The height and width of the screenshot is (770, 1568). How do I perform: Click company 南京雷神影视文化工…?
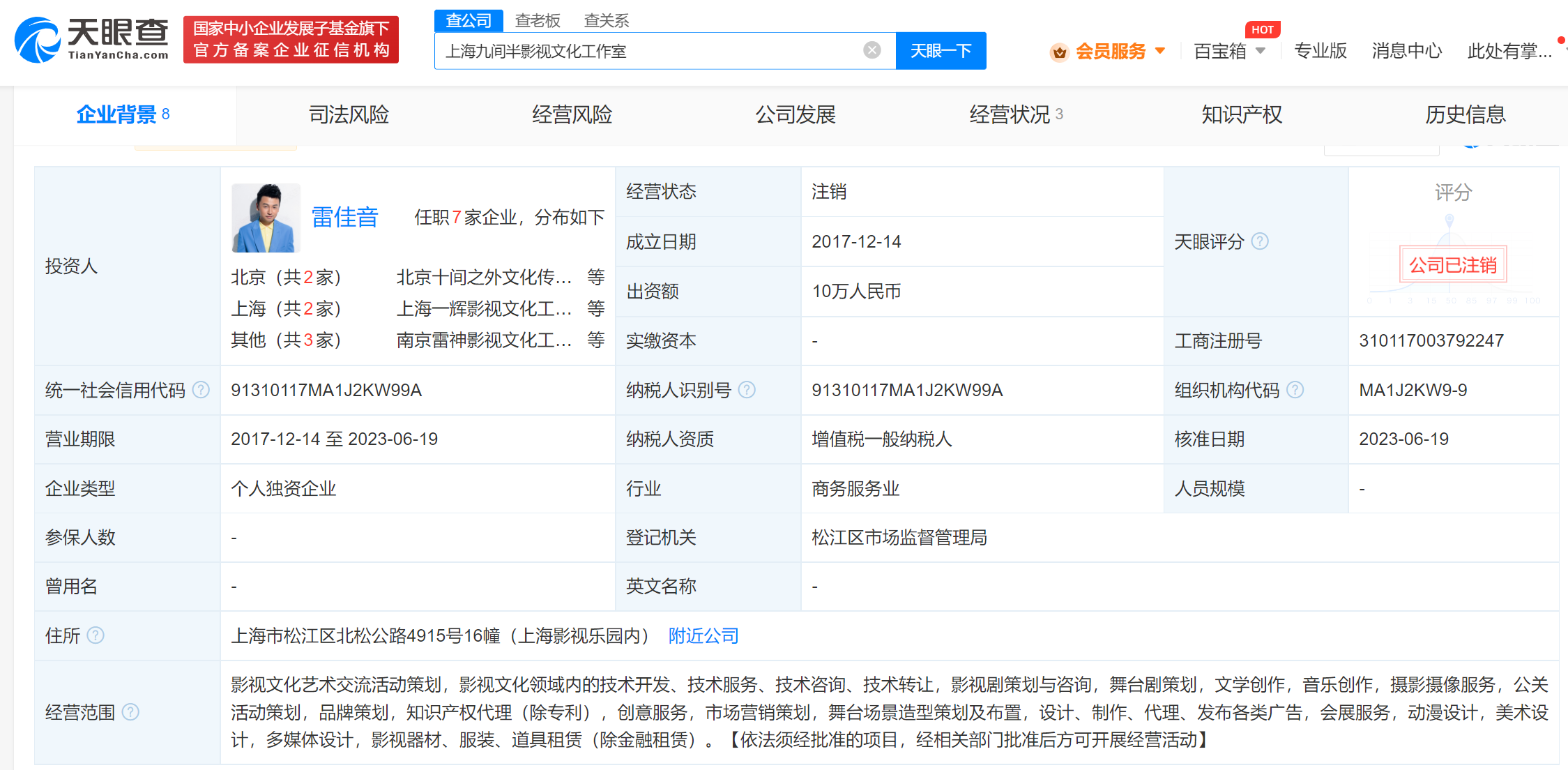(485, 340)
